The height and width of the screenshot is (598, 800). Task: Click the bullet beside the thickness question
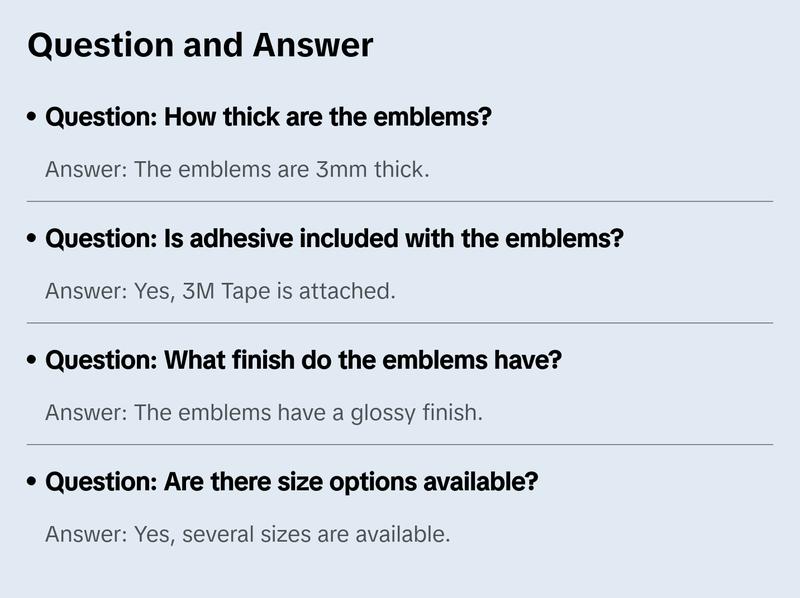click(x=33, y=118)
